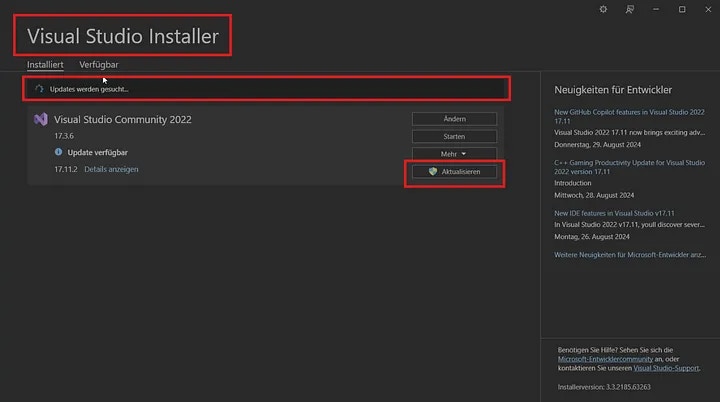720x402 pixels.
Task: Click the Visual Studio Community 2022 title
Action: point(123,119)
